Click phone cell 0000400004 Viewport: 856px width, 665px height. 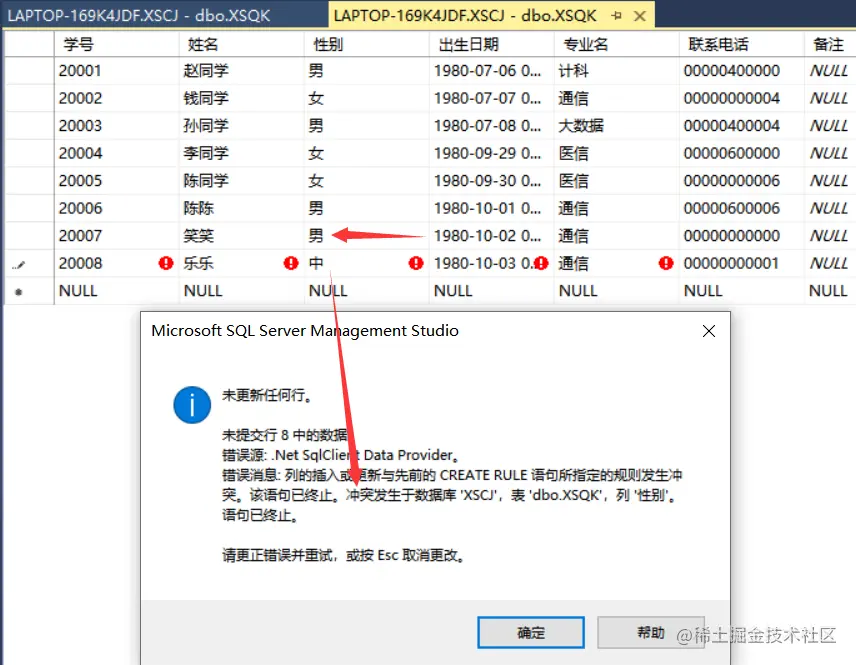[742, 126]
